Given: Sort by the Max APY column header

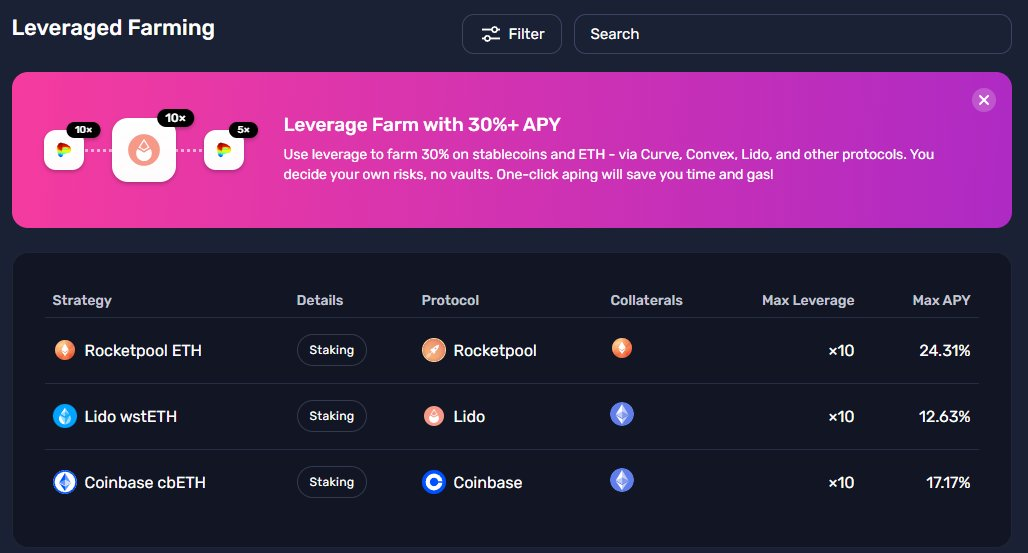Looking at the screenshot, I should (x=941, y=300).
